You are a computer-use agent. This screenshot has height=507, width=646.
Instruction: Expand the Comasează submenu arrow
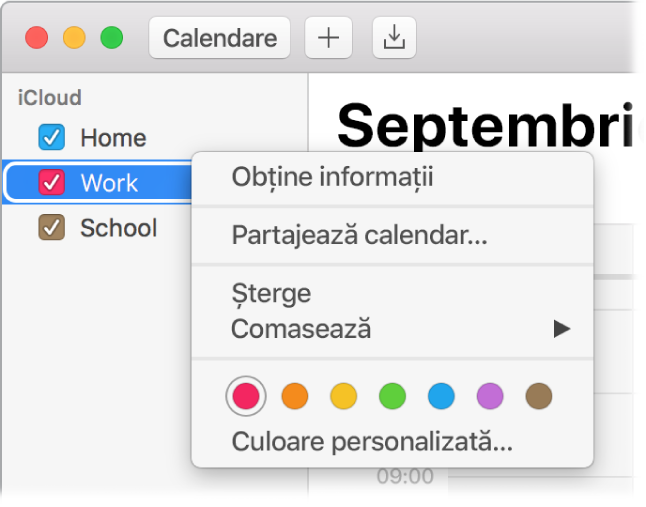(562, 329)
